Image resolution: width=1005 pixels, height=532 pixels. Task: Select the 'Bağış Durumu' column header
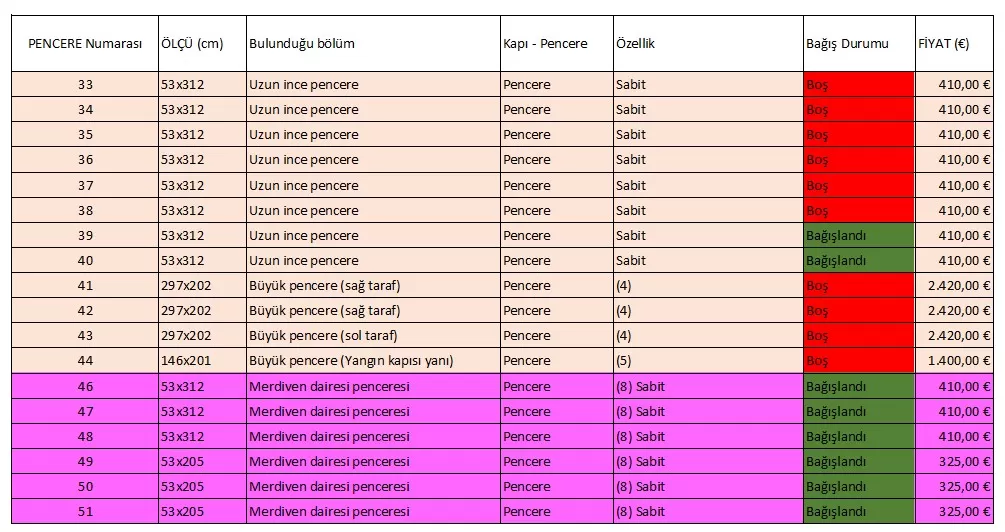[x=847, y=44]
